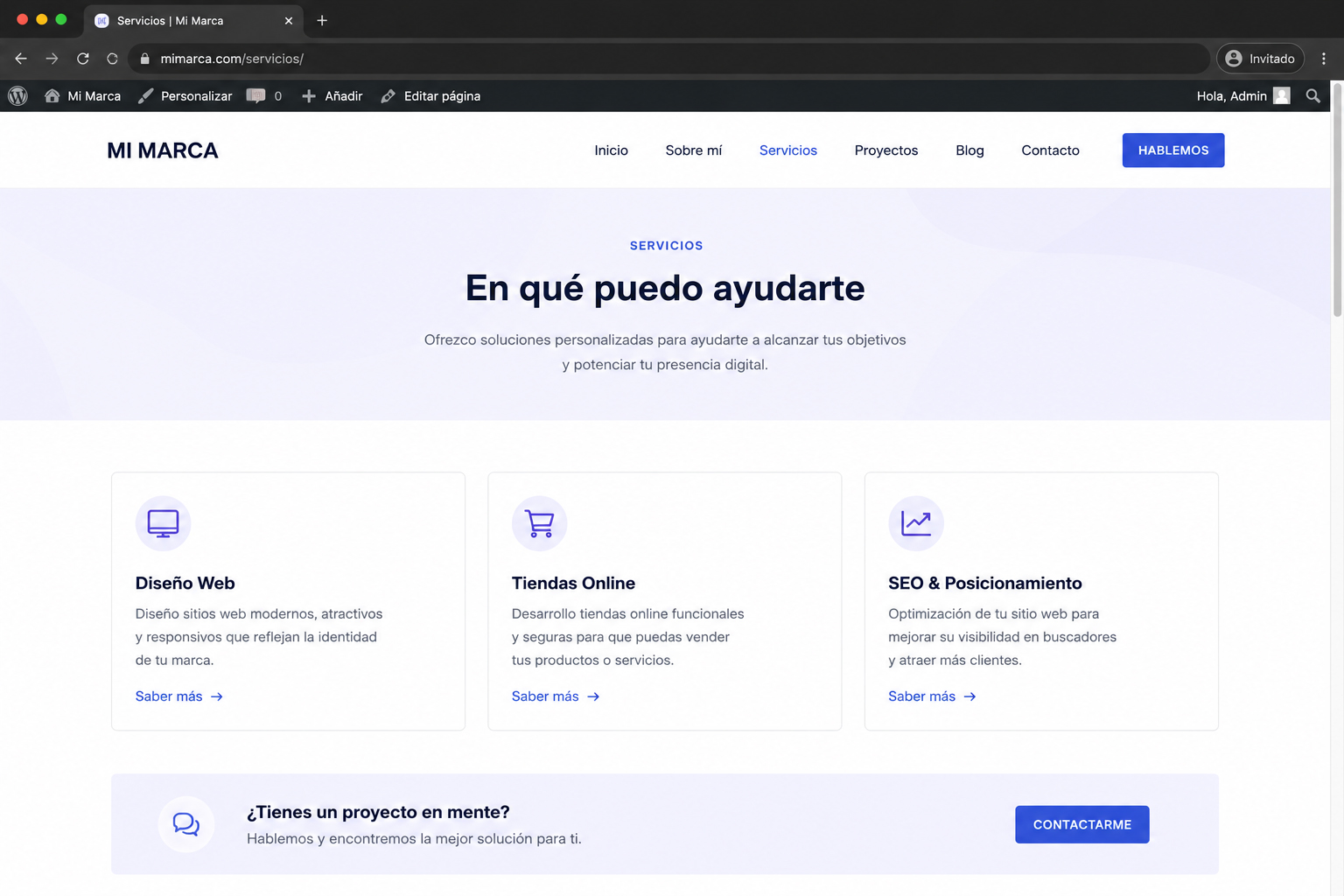
Task: Click the monitor icon in Diseño Web card
Action: [x=163, y=523]
